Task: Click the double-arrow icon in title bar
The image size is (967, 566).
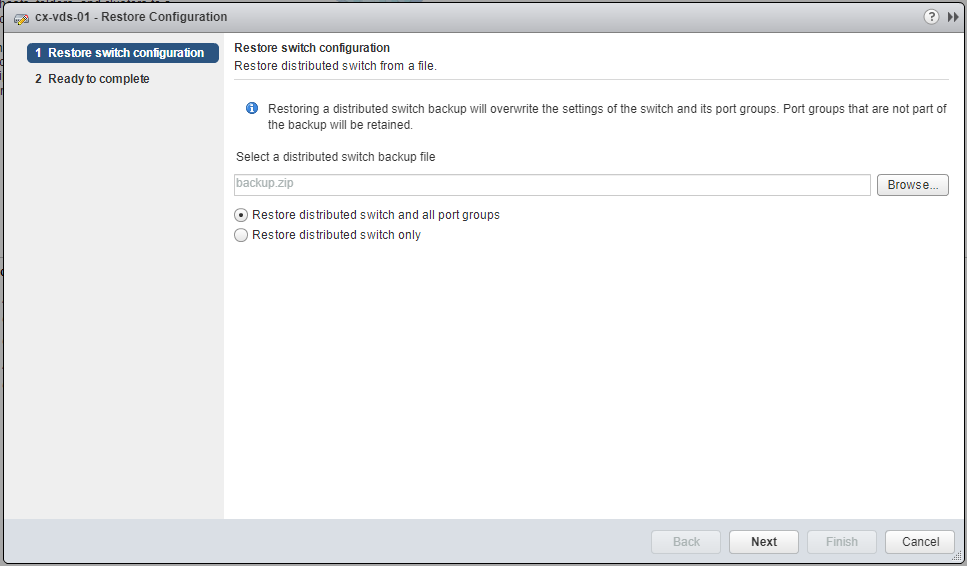Action: pos(953,17)
